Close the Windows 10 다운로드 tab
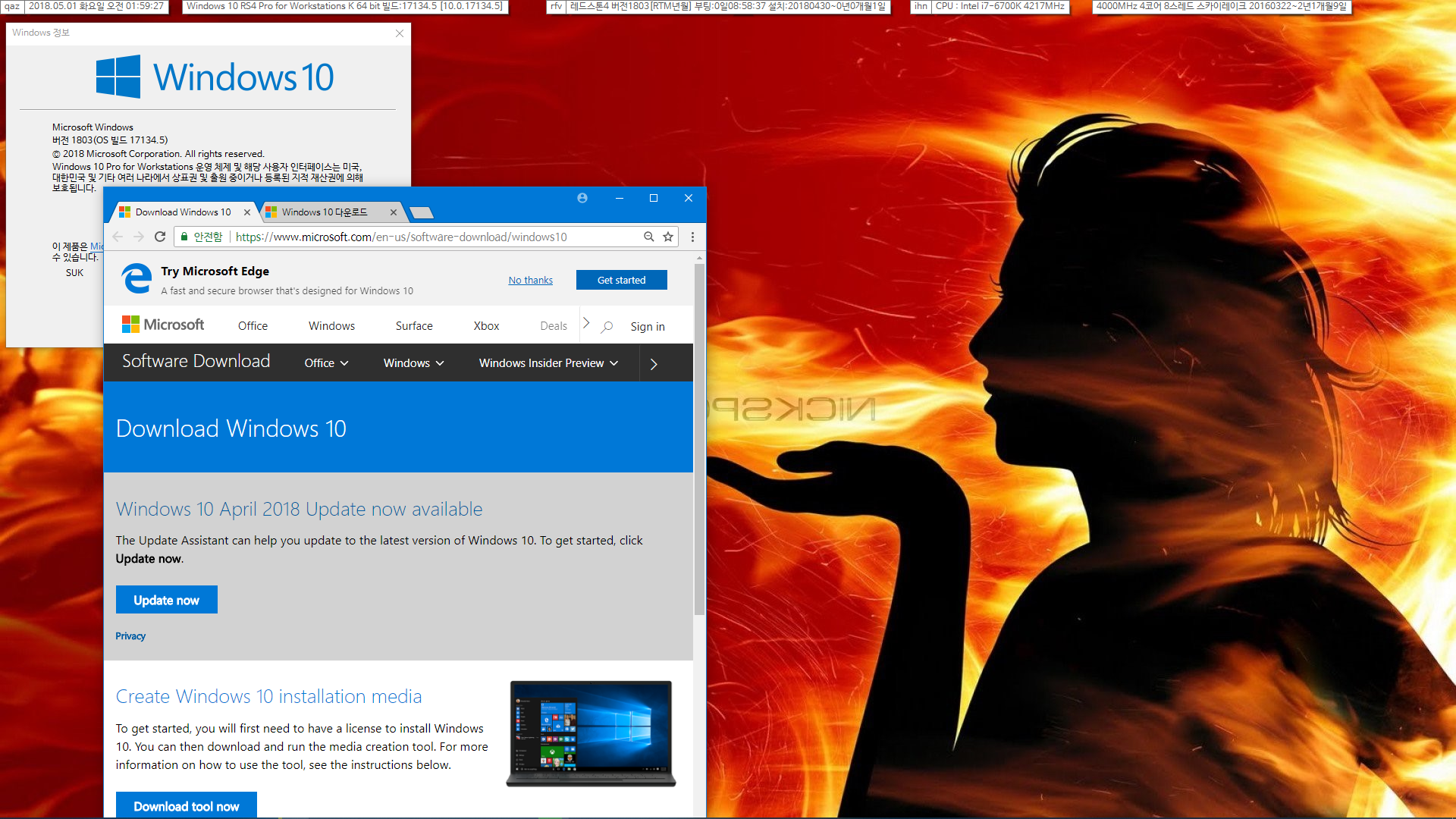 pos(394,212)
